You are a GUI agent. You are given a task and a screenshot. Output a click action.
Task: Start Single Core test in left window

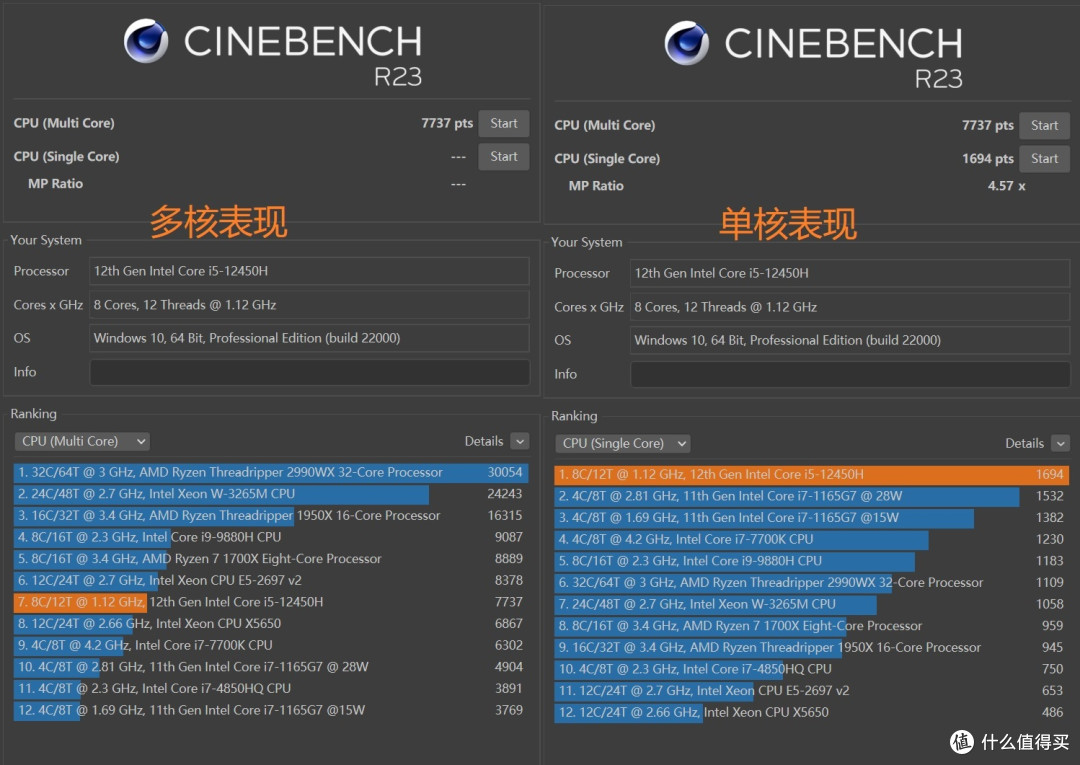504,156
